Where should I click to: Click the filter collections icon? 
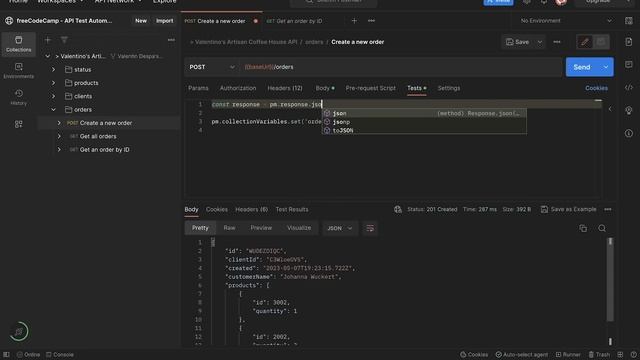tap(64, 40)
